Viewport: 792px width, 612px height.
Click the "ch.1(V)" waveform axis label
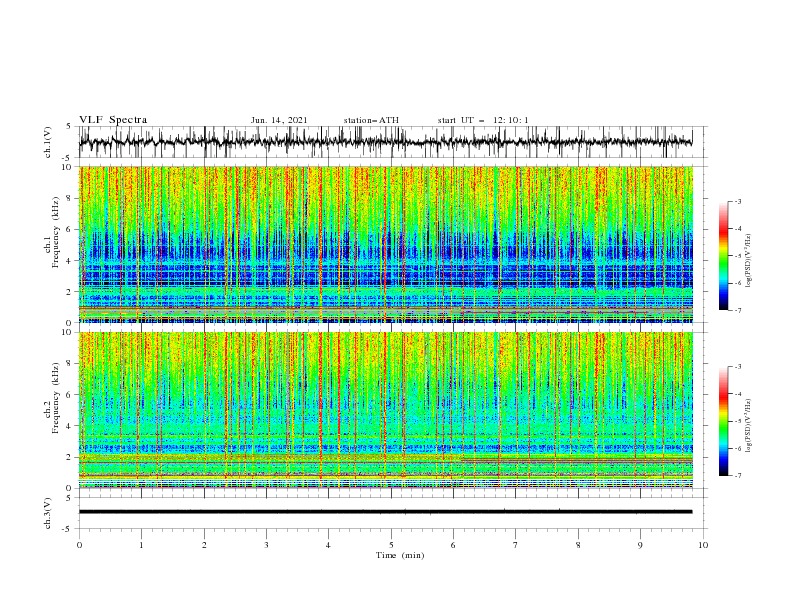pos(48,142)
